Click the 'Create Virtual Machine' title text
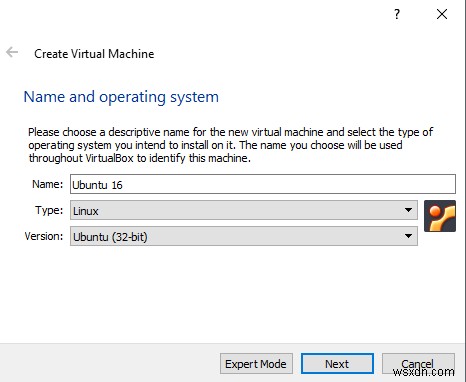This screenshot has height=382, width=466. (x=94, y=54)
